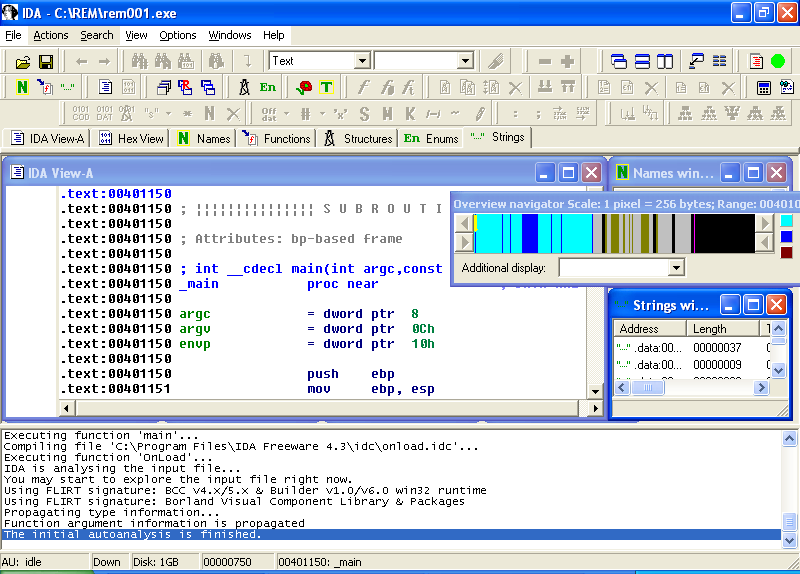
Task: Switch to the Enums tab
Action: pos(431,138)
